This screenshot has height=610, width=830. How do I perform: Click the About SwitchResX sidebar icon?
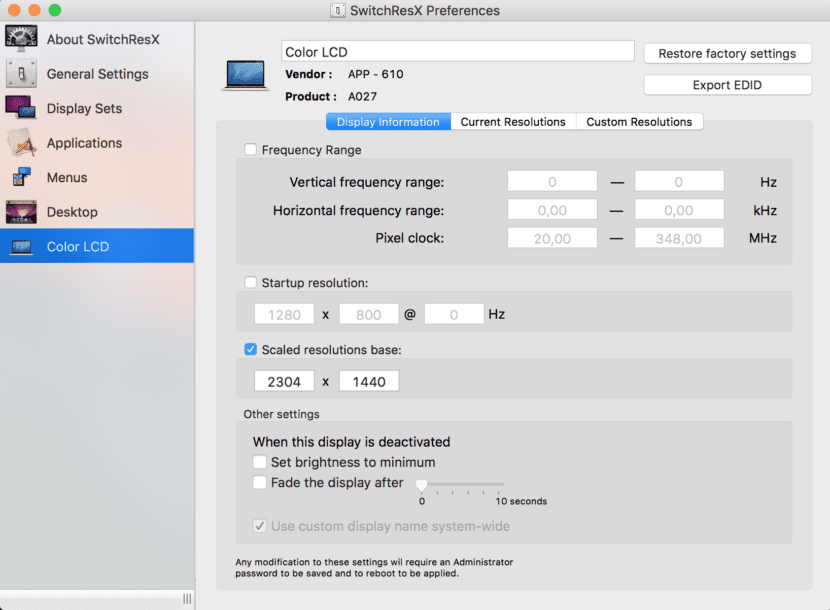coord(21,39)
